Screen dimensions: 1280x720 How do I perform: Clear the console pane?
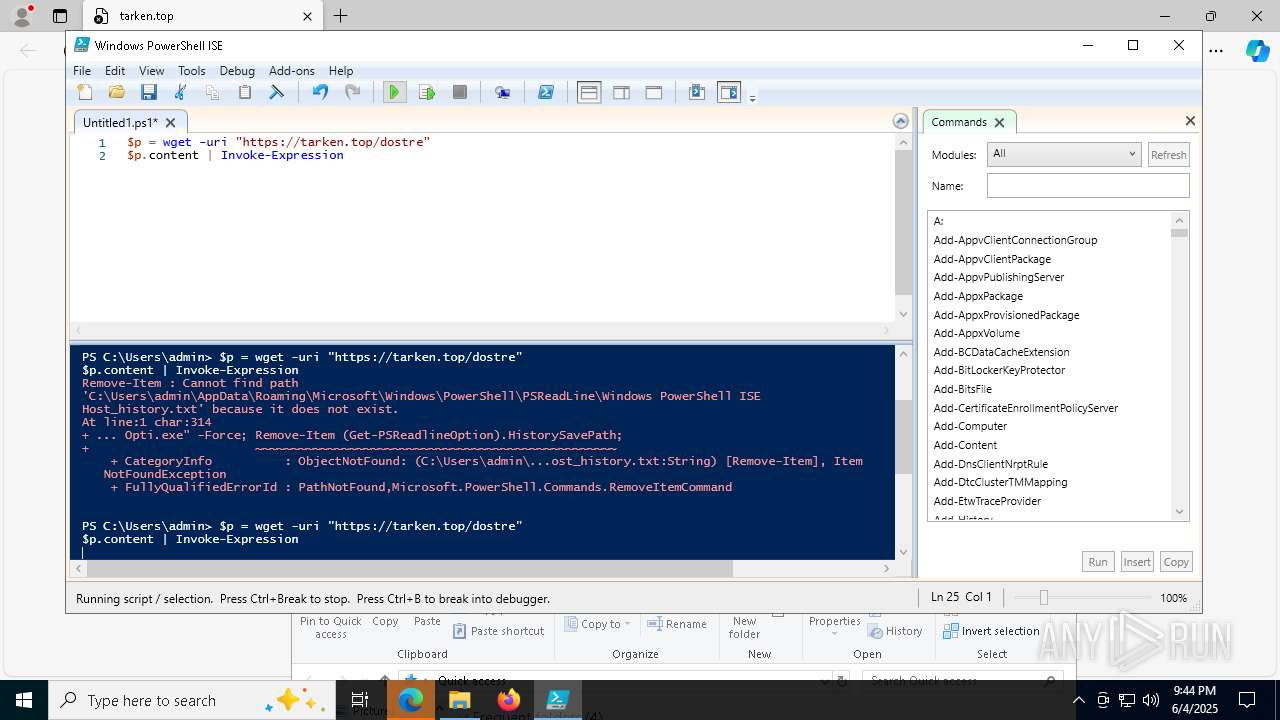click(x=277, y=92)
